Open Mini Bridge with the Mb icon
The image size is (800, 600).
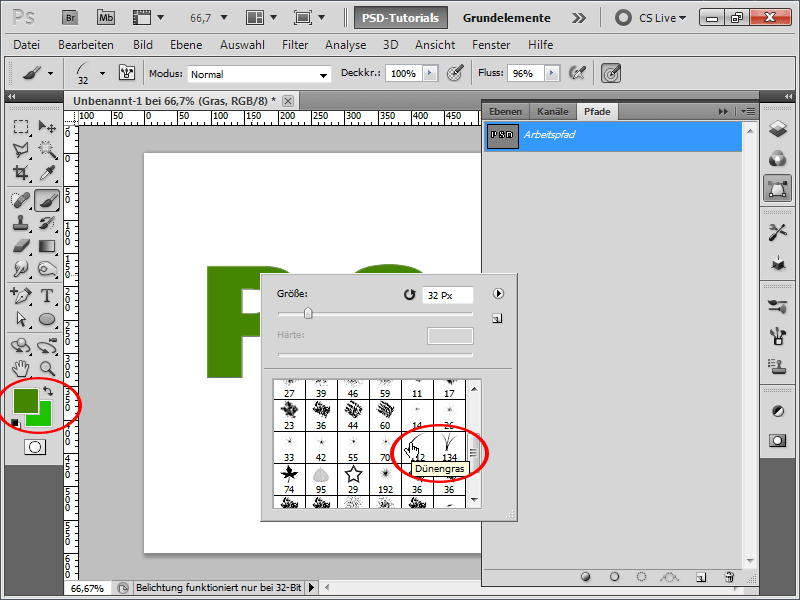tap(106, 18)
